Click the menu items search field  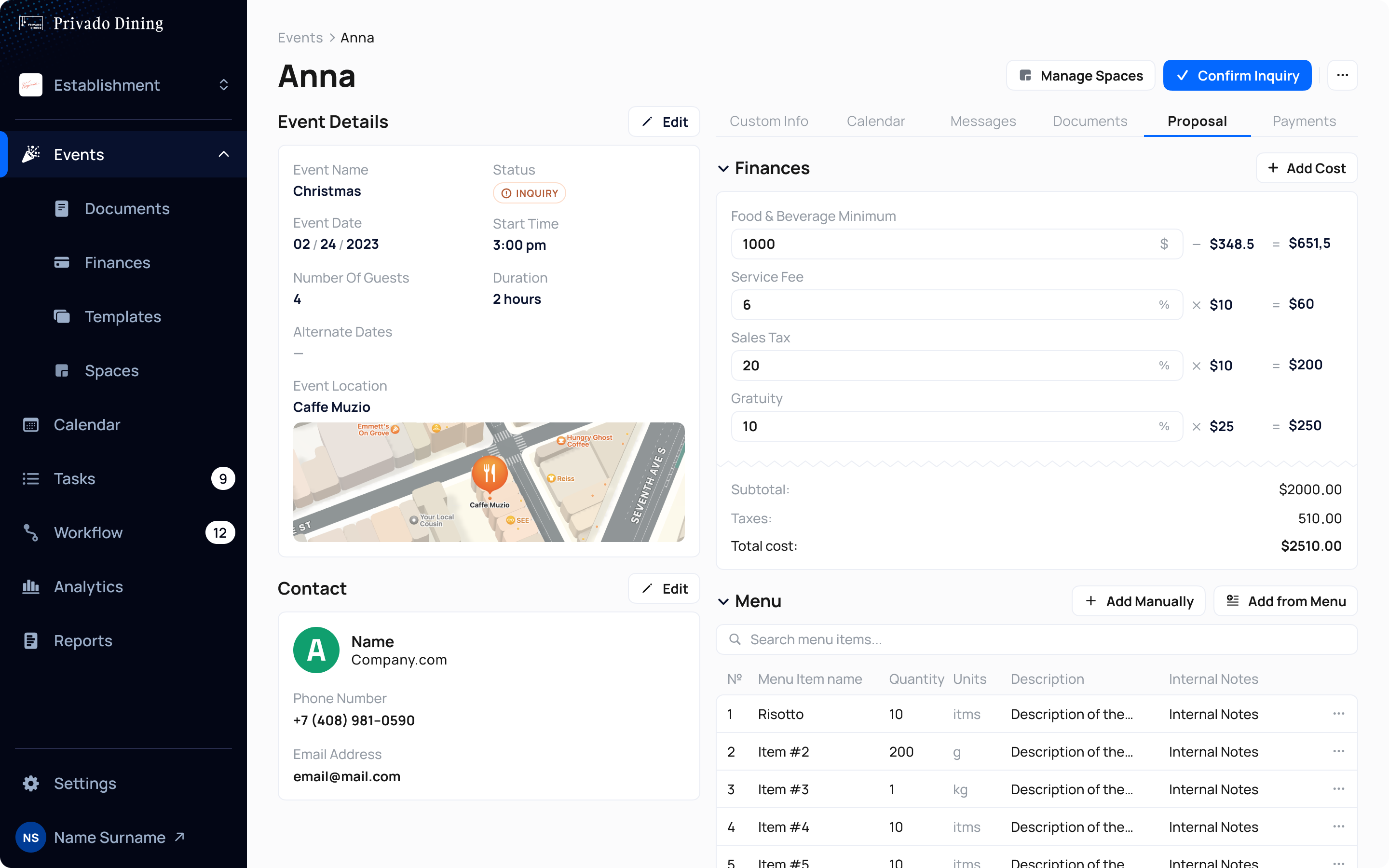click(x=1033, y=639)
